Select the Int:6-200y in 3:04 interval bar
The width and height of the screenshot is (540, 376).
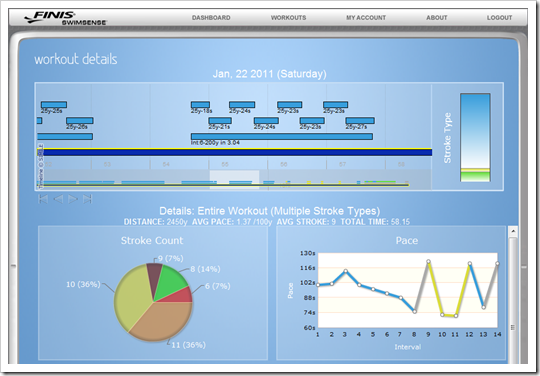[x=282, y=137]
